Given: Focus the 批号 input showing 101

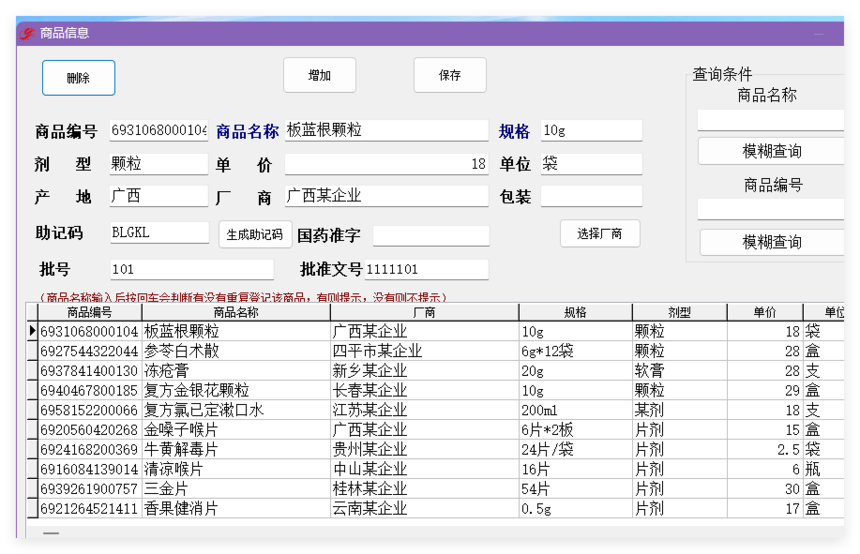Looking at the screenshot, I should pyautogui.click(x=192, y=269).
